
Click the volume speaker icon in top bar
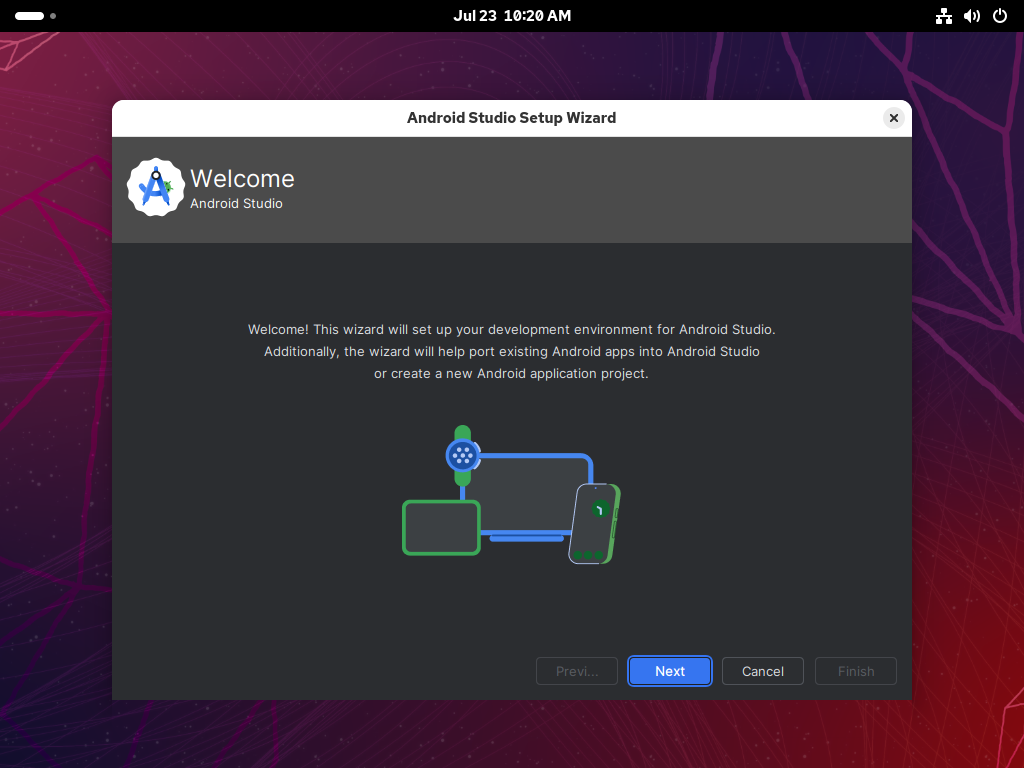click(x=972, y=16)
